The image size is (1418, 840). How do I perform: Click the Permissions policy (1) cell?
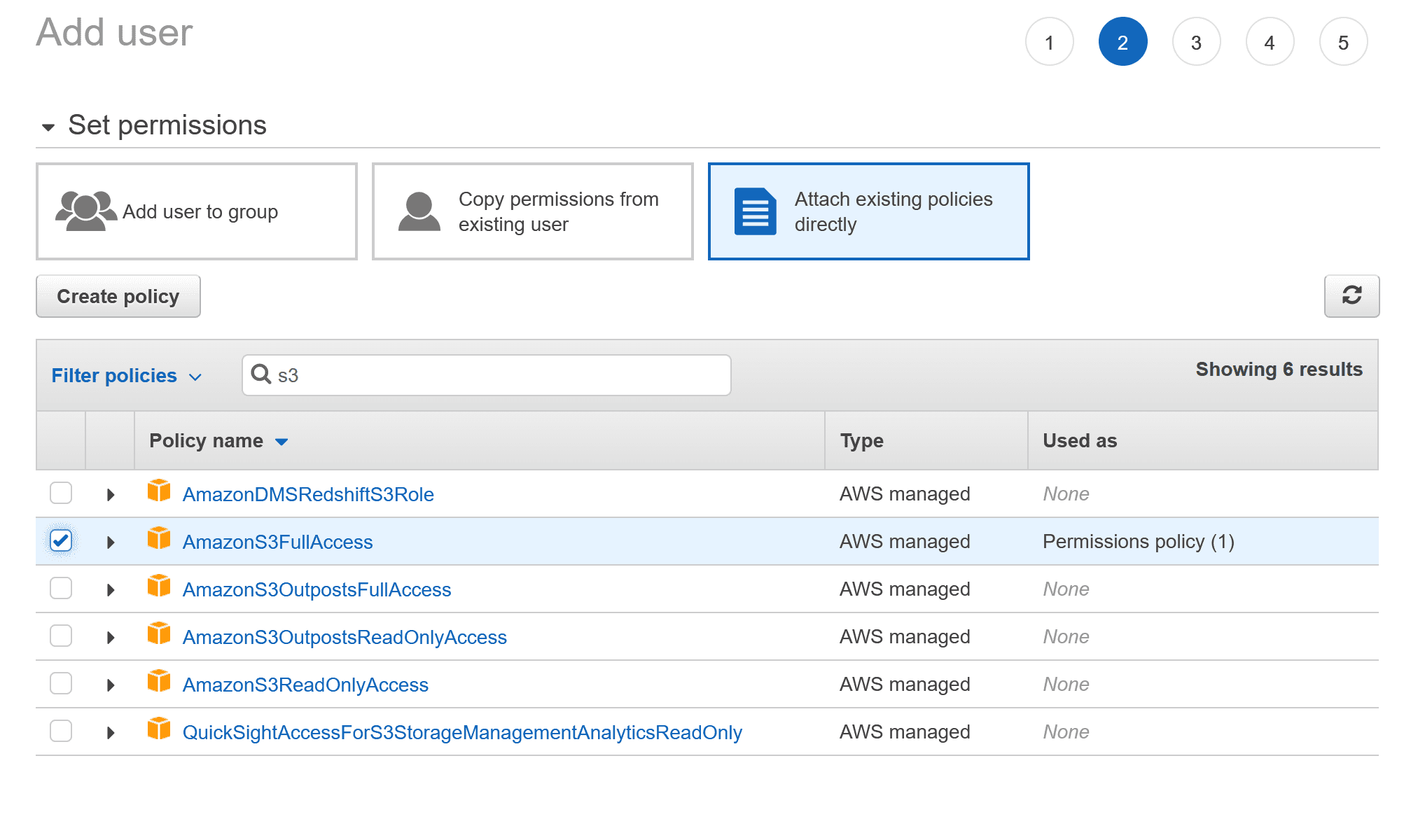[x=1139, y=541]
